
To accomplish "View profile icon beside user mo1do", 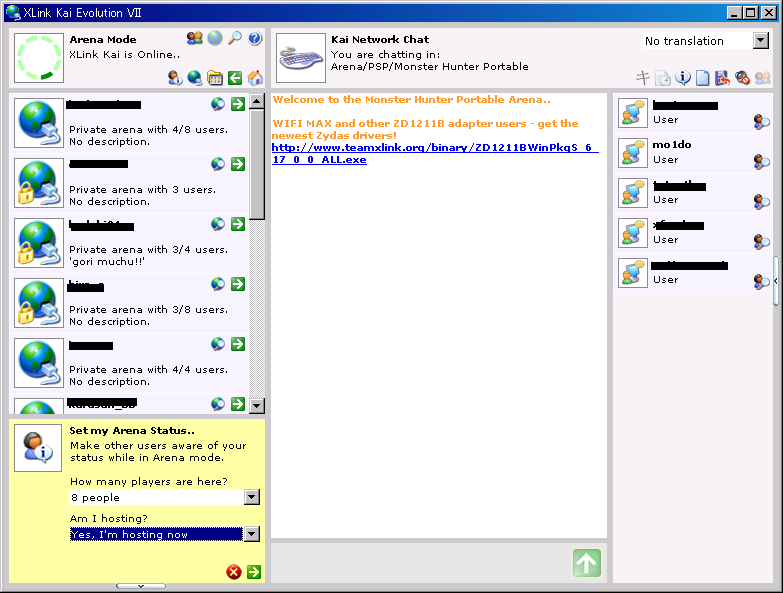I will pos(762,161).
